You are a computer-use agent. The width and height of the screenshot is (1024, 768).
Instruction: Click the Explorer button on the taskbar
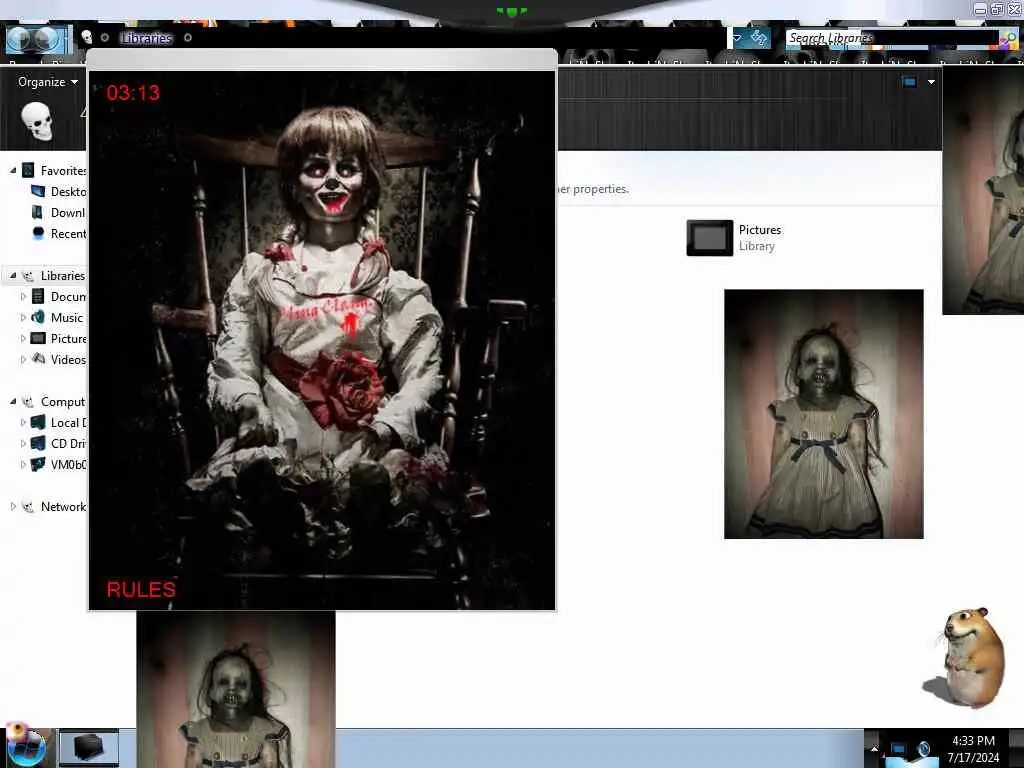[89, 747]
